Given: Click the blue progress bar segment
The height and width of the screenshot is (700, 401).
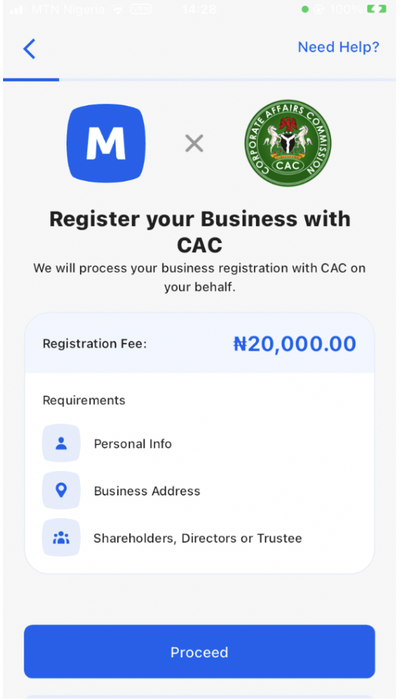Looking at the screenshot, I should click(x=31, y=80).
